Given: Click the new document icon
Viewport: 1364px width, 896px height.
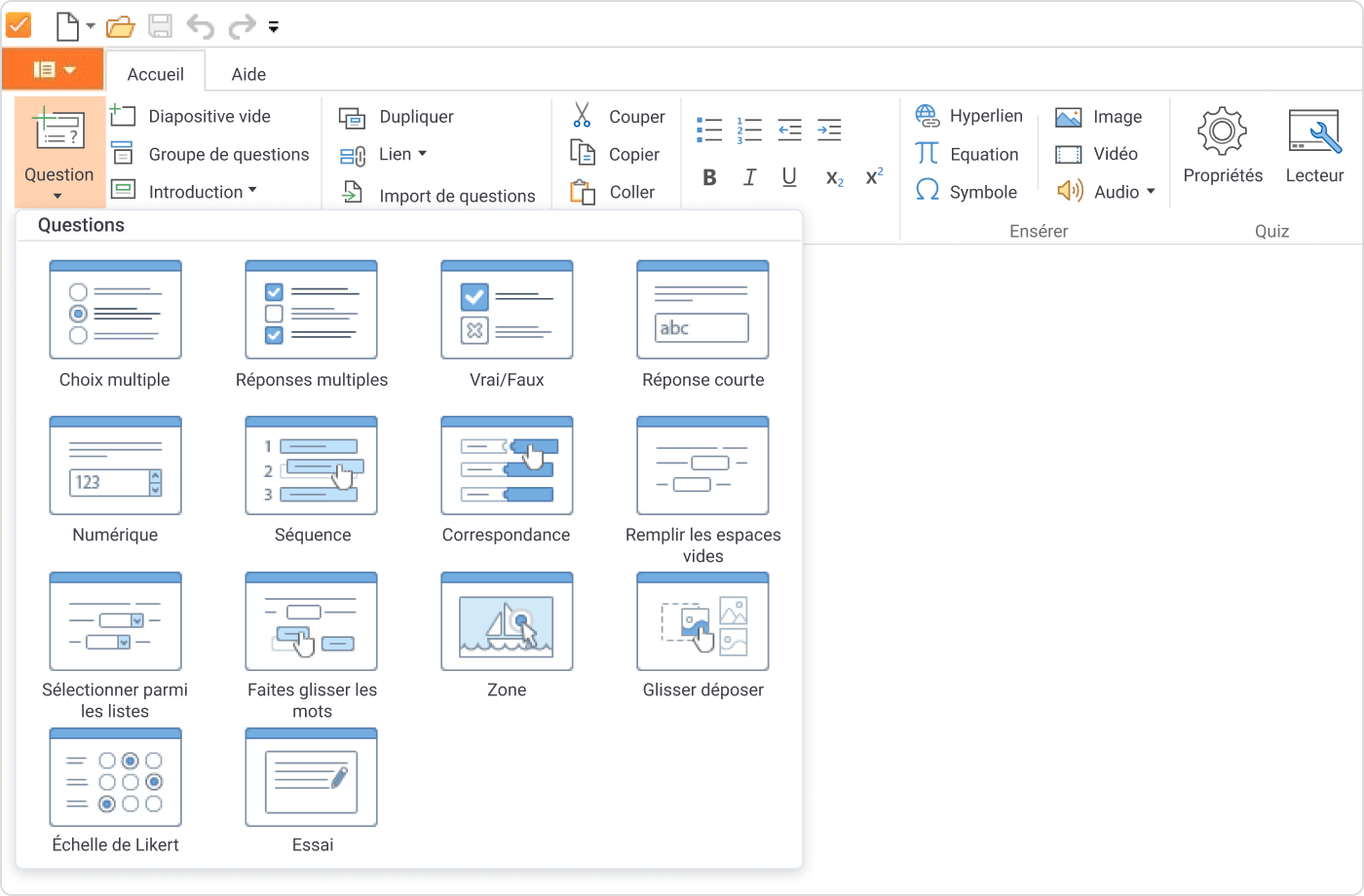Looking at the screenshot, I should pyautogui.click(x=67, y=26).
